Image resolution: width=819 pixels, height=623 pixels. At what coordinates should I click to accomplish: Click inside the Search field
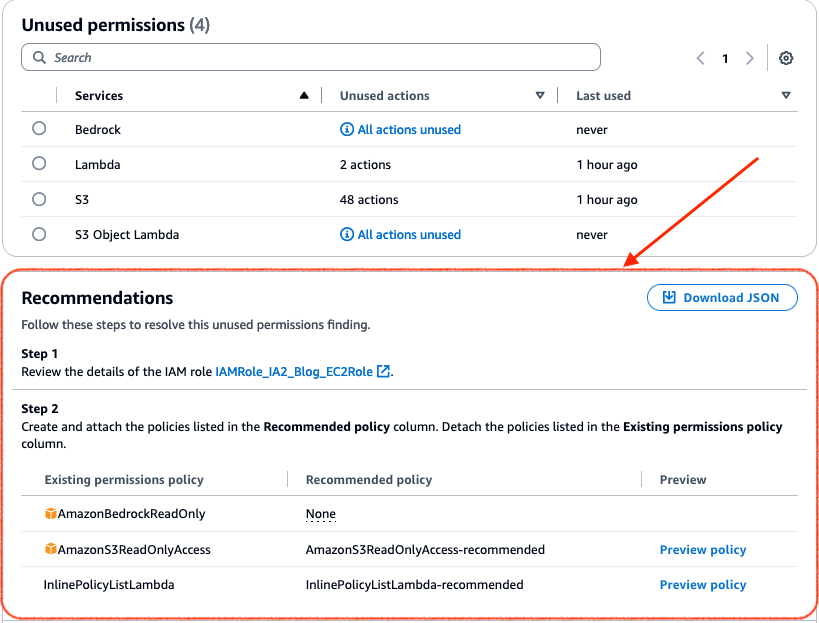tap(300, 57)
